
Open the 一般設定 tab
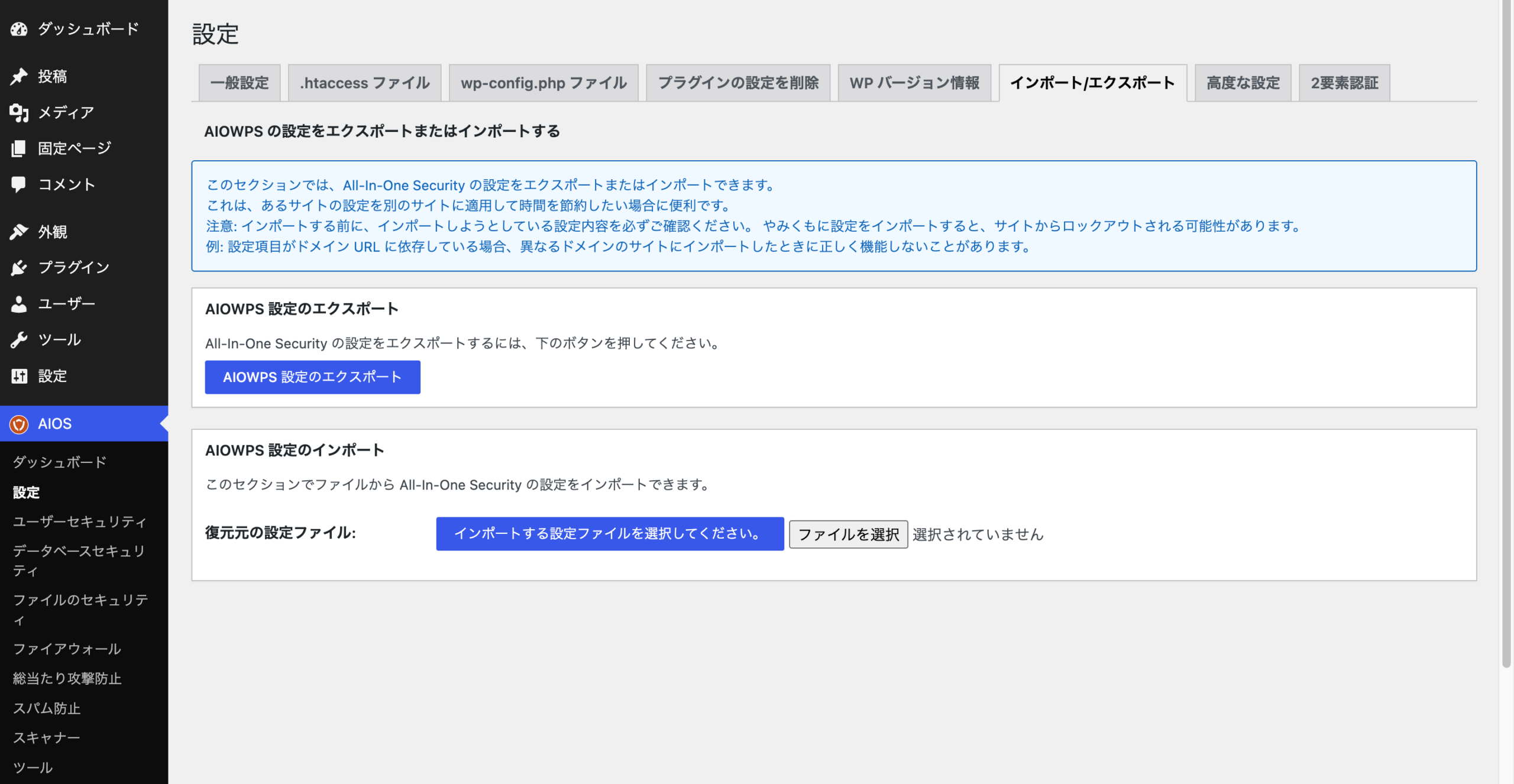click(240, 83)
